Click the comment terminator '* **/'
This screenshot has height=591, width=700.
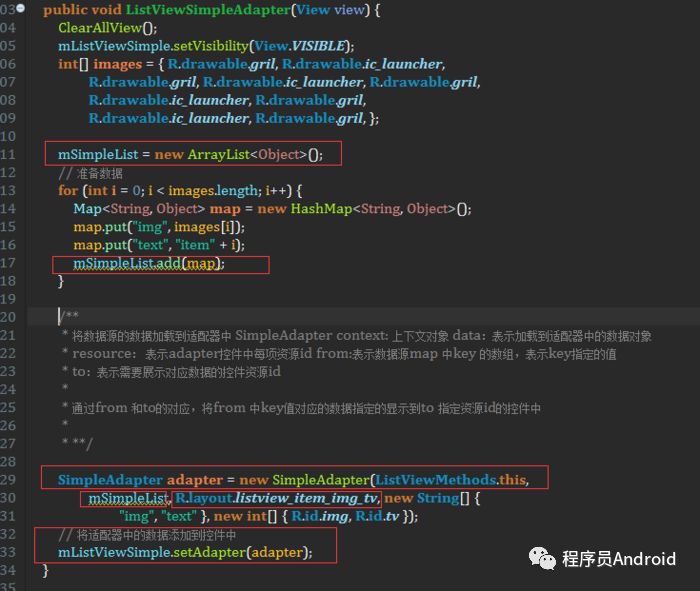coord(77,443)
